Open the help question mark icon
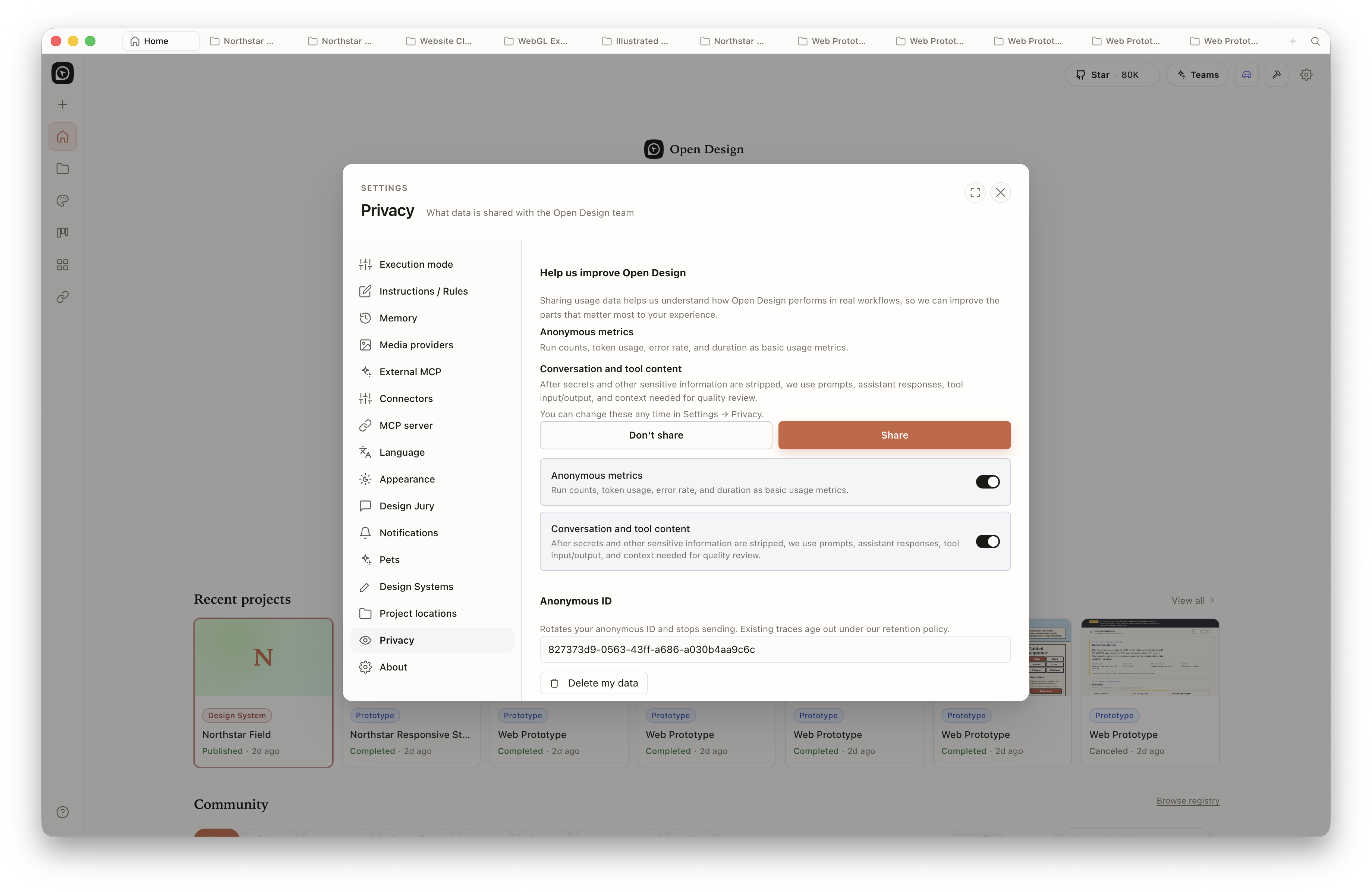 (62, 812)
